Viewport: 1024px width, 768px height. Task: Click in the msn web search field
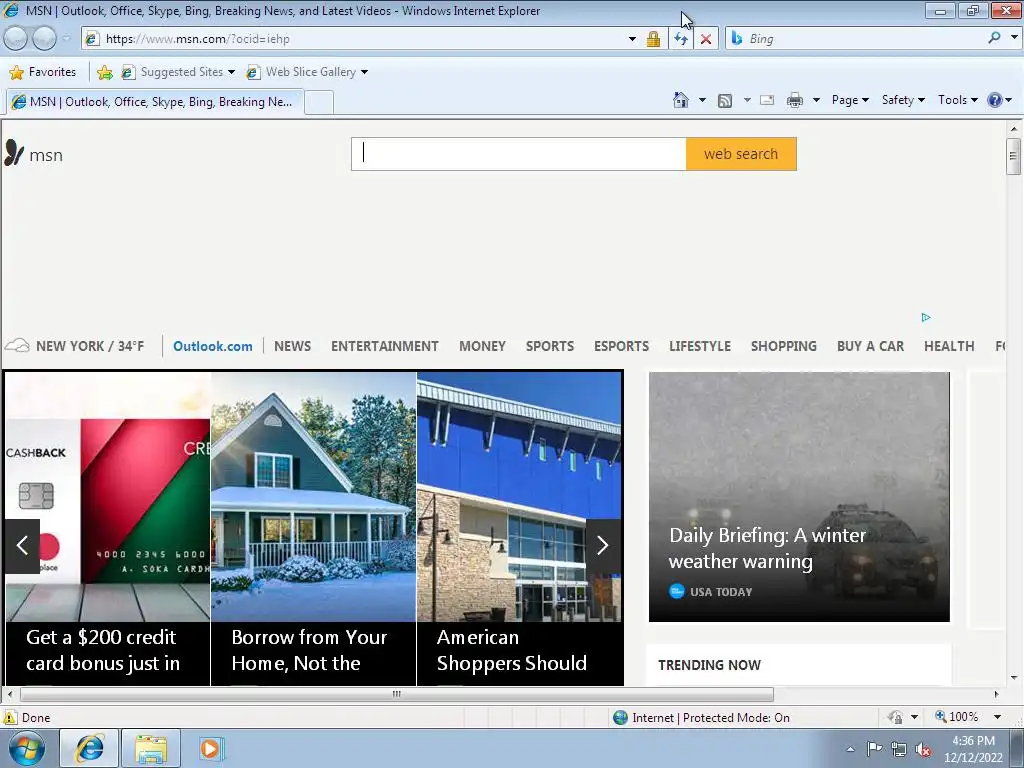(x=519, y=154)
